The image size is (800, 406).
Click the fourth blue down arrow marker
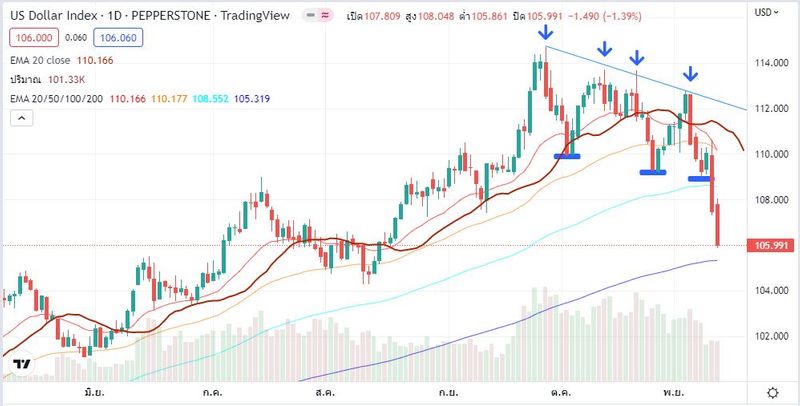tap(690, 73)
